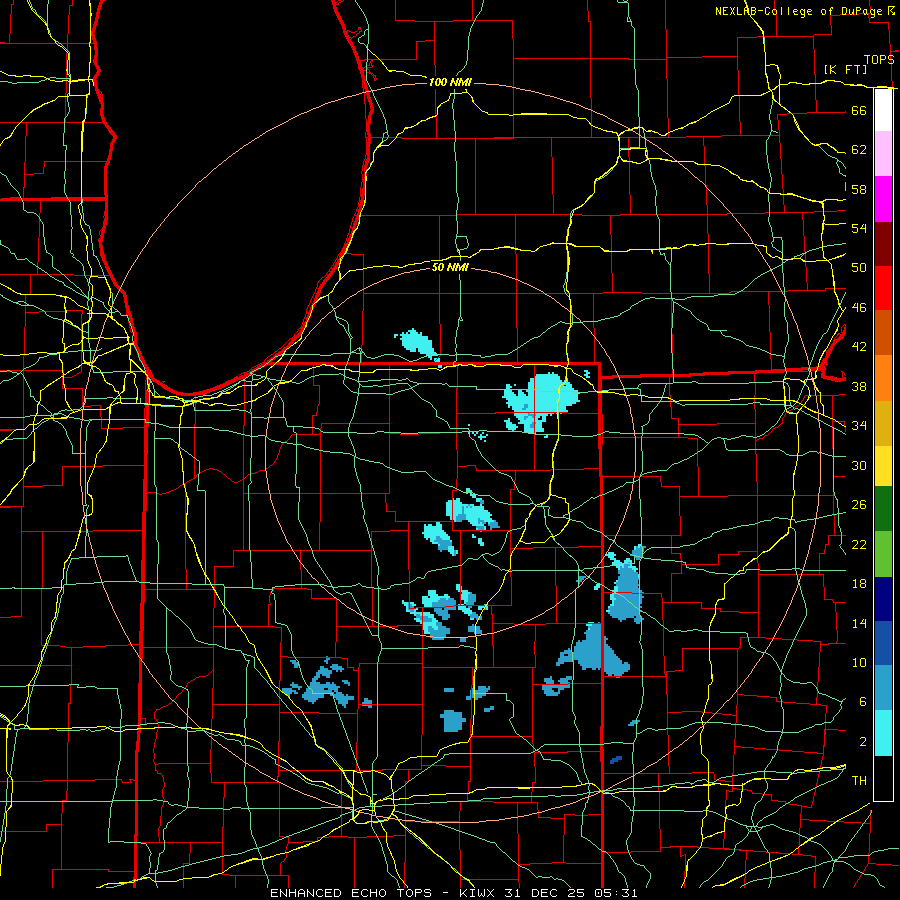
Task: Pick the light pink legend swatch
Action: click(883, 153)
